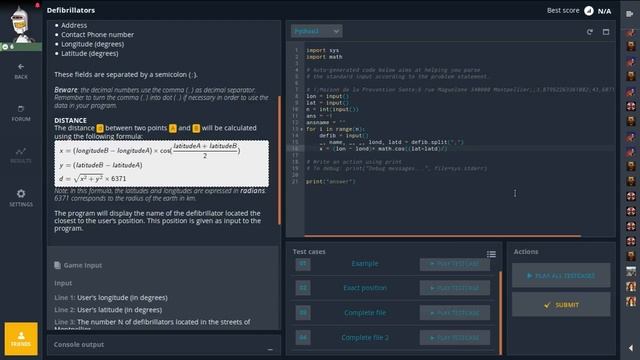The height and width of the screenshot is (360, 640).
Task: Click the highlighted point 'A' label
Action: pos(173,128)
